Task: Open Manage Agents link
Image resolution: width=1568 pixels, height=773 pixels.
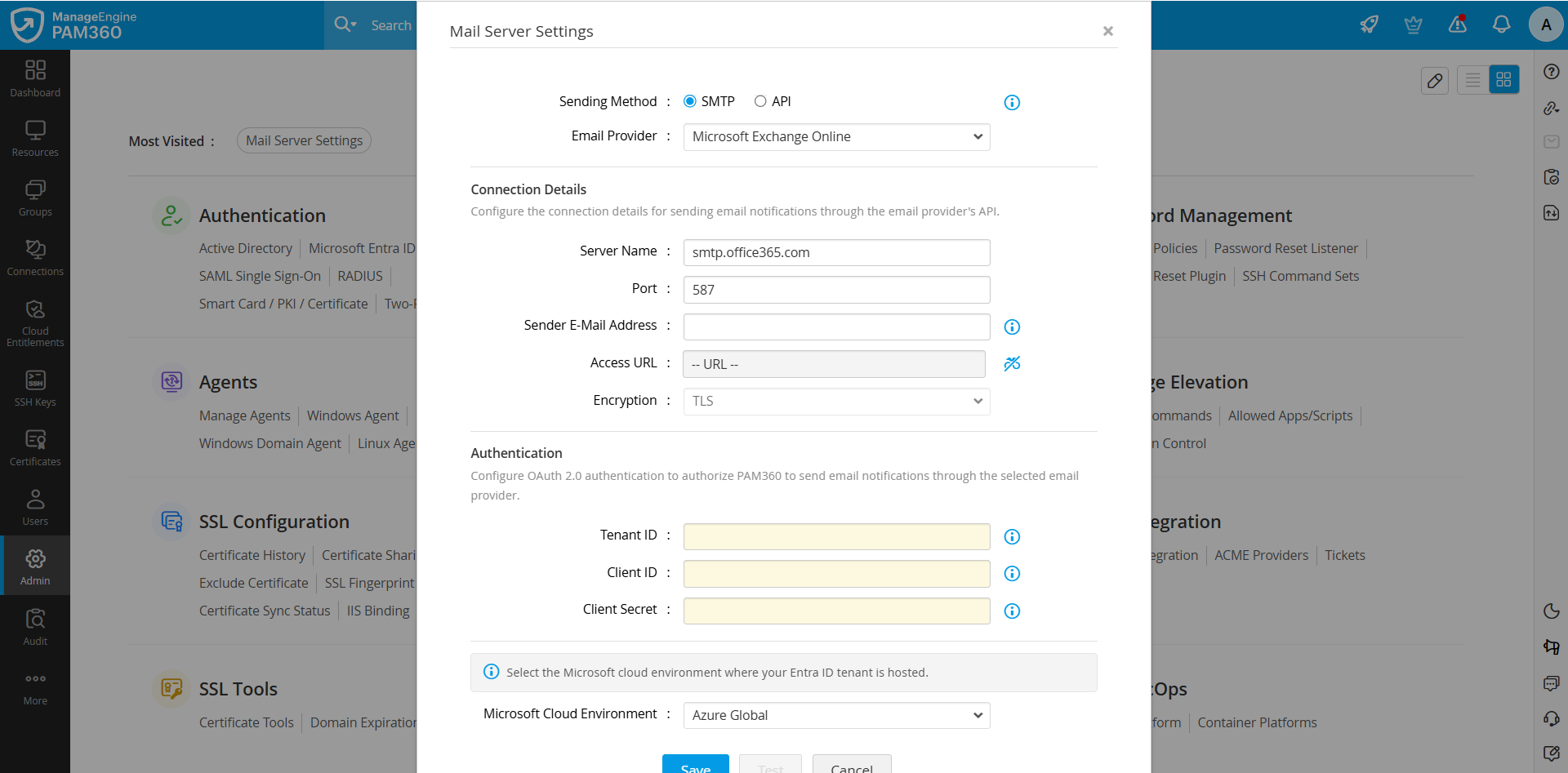Action: (244, 415)
